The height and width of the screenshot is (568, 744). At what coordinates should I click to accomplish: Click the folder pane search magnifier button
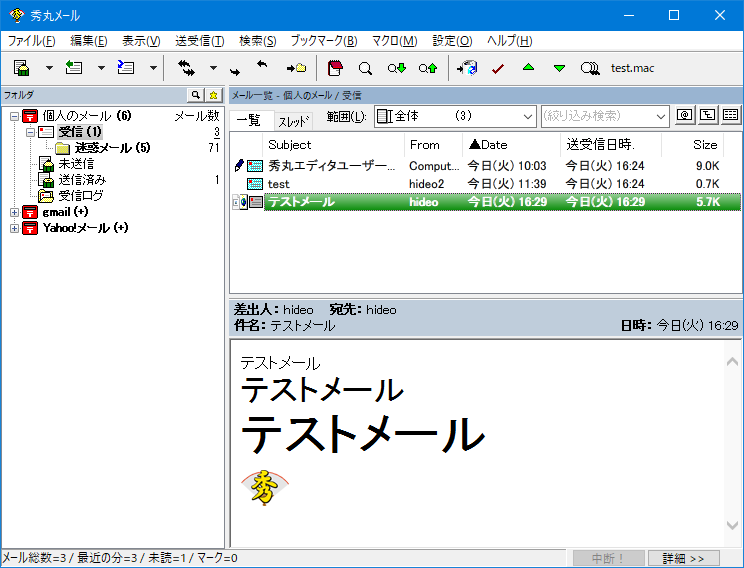pyautogui.click(x=195, y=95)
